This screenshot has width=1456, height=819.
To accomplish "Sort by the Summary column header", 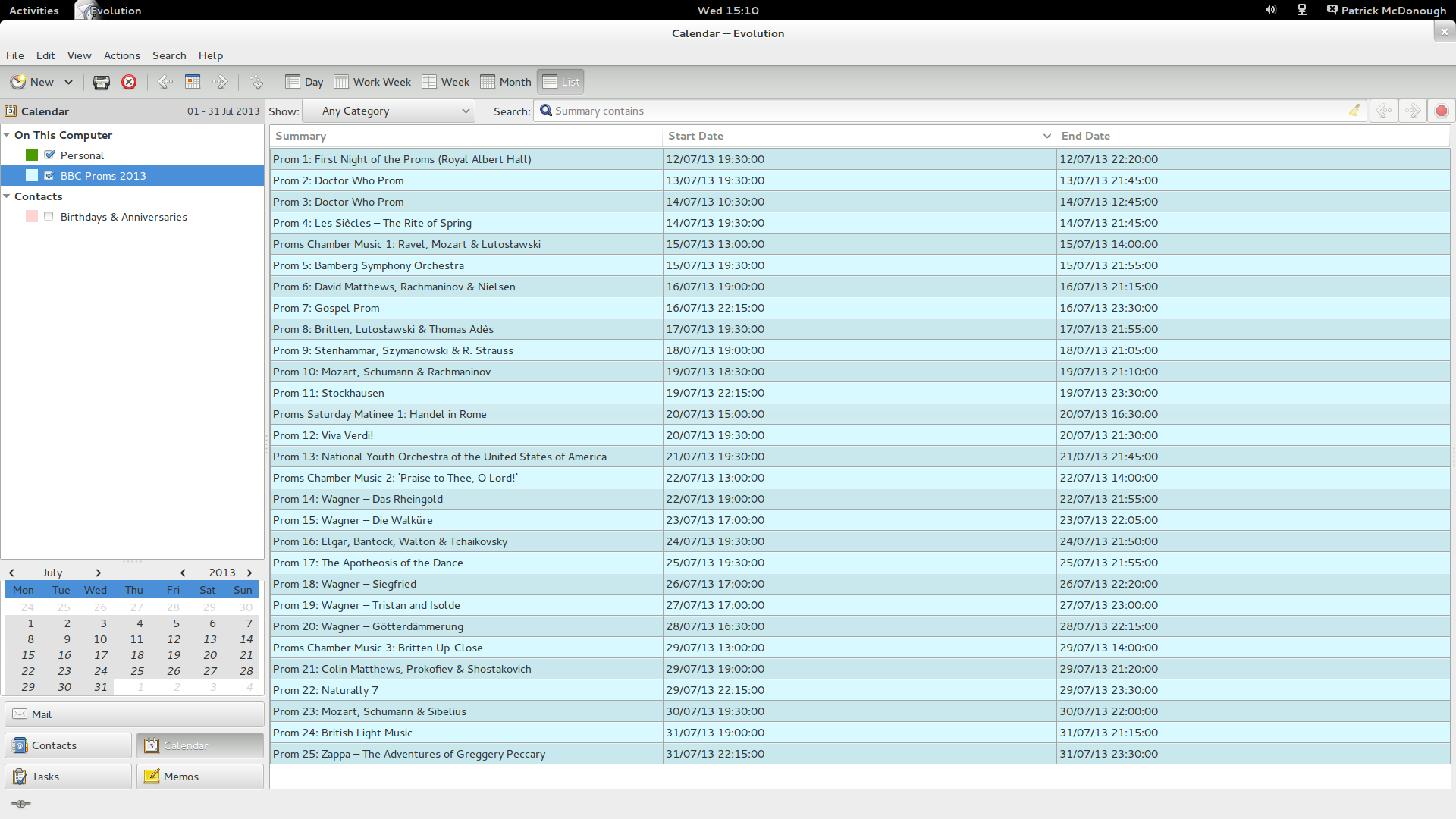I will pos(466,136).
